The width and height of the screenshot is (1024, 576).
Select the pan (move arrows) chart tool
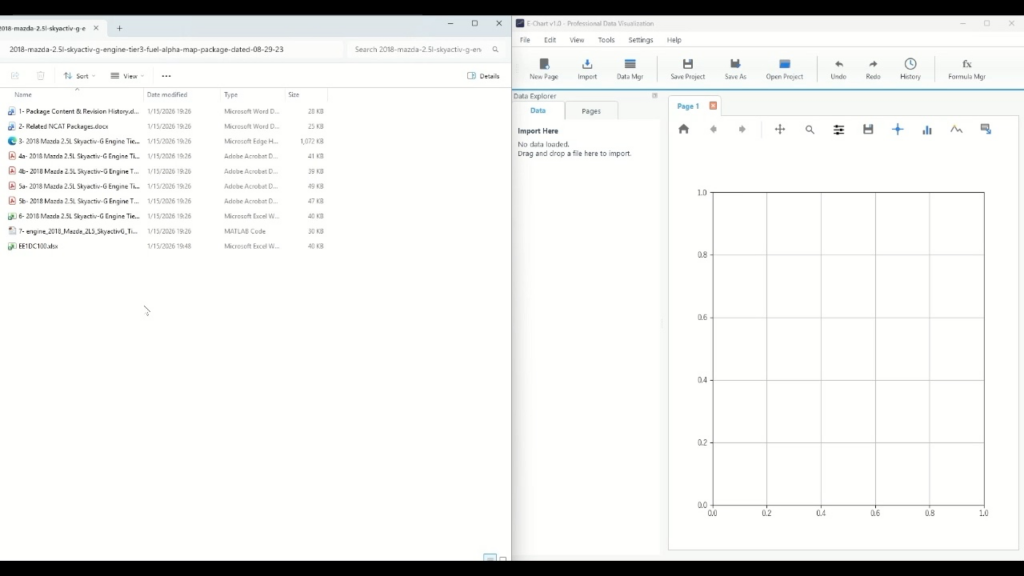click(x=780, y=129)
